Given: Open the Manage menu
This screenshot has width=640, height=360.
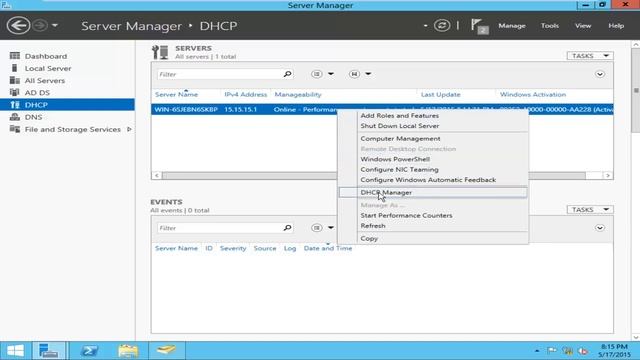Looking at the screenshot, I should pos(511,26).
